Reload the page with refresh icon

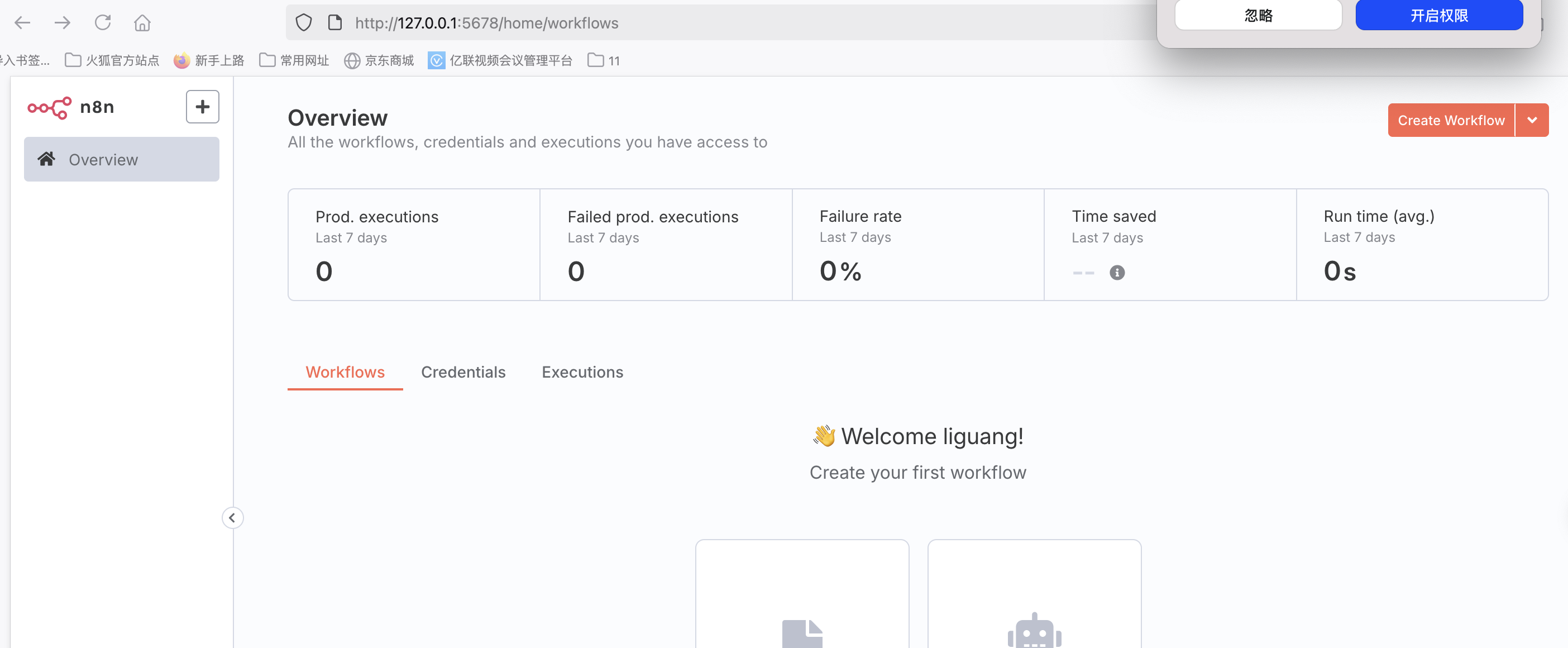click(x=102, y=22)
